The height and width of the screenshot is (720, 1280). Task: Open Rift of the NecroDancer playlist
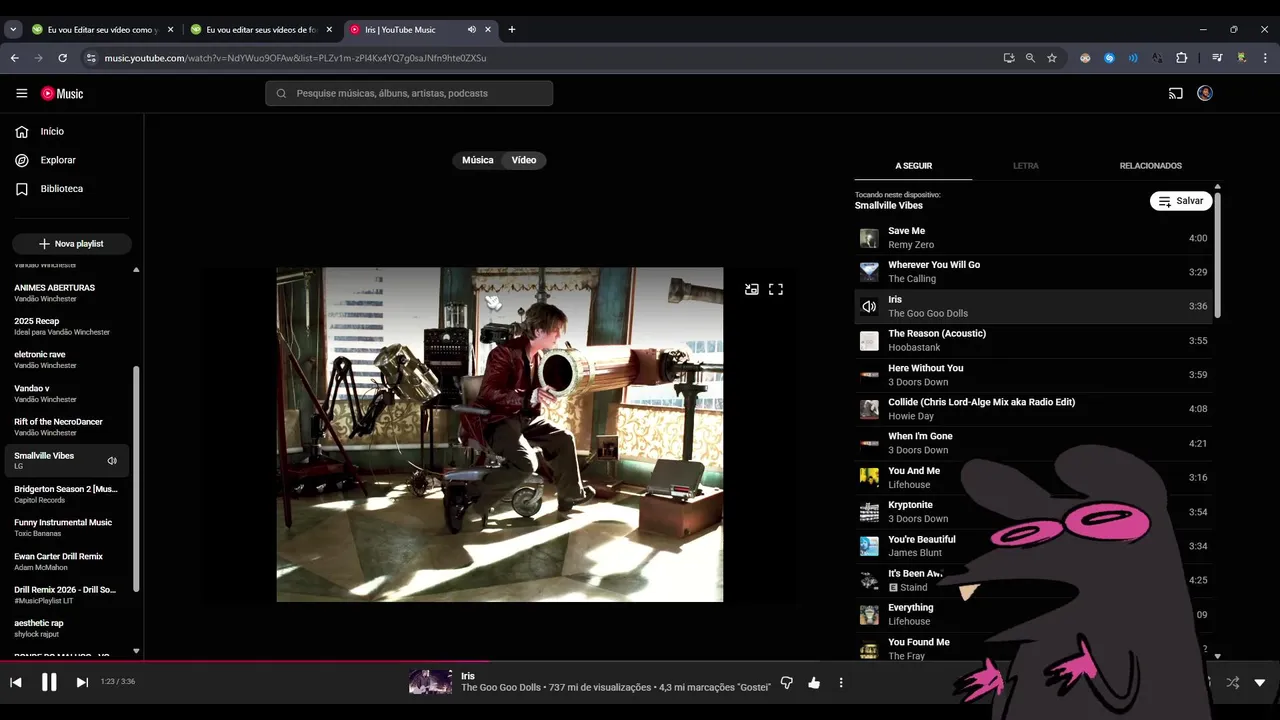67,427
